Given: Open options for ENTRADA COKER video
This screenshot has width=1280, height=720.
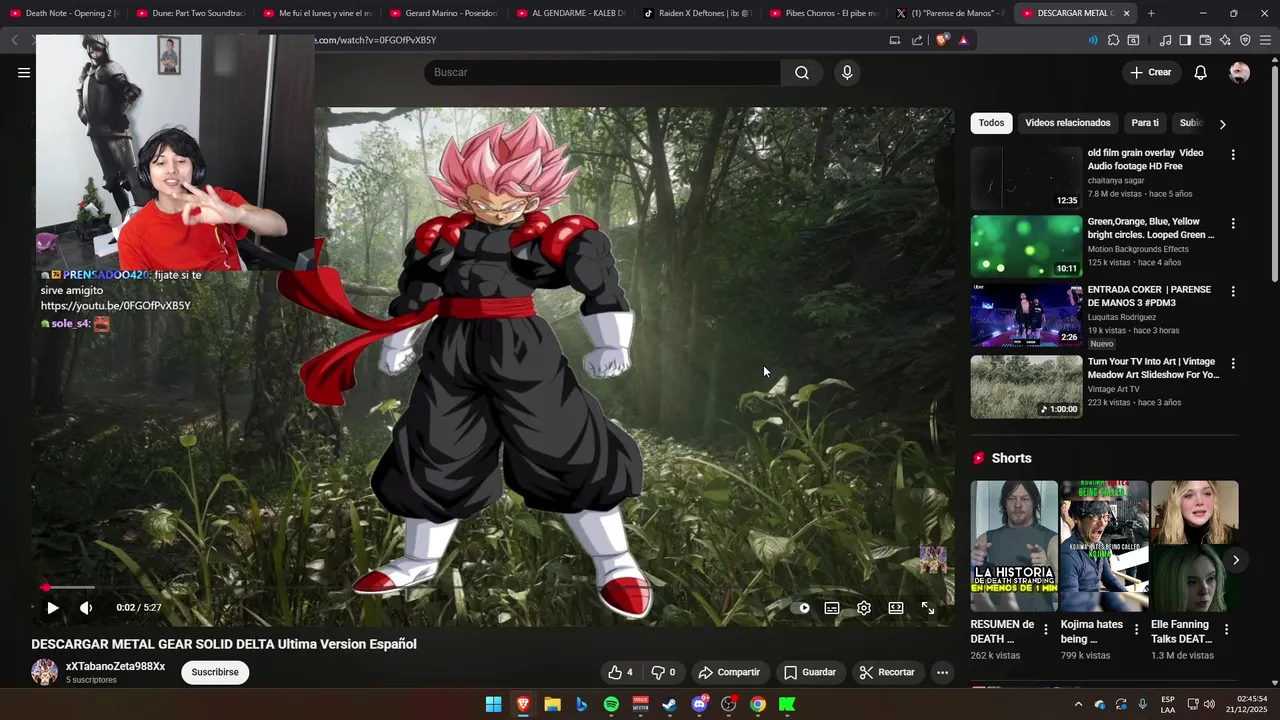Looking at the screenshot, I should pyautogui.click(x=1232, y=291).
